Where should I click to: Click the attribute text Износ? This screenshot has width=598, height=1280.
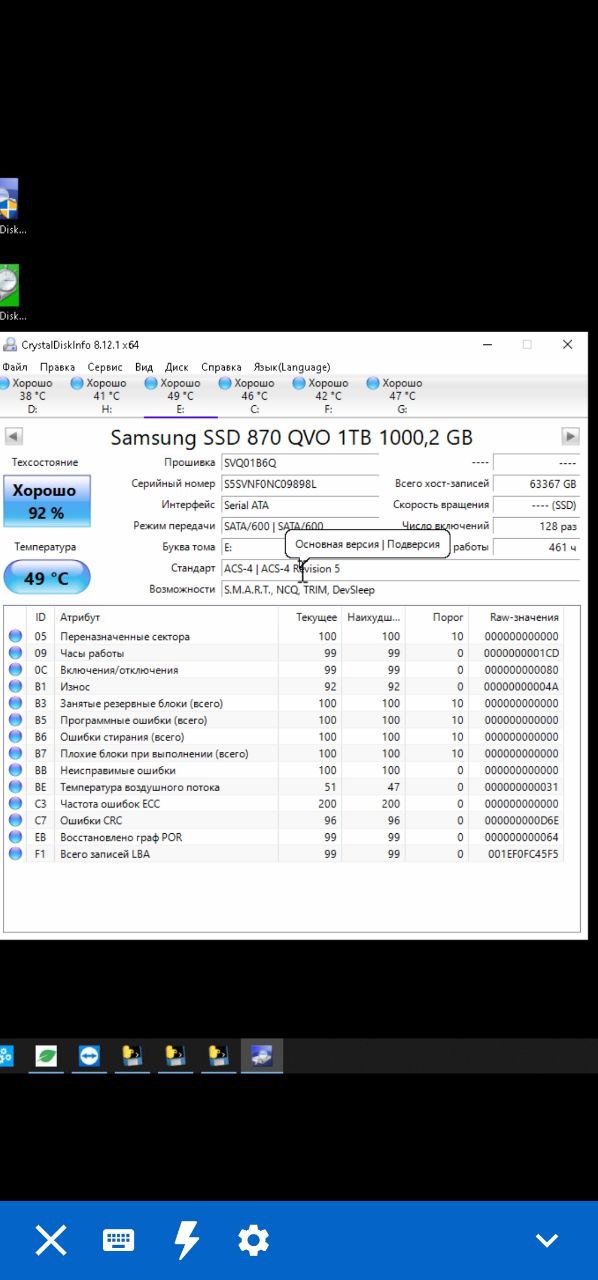pyautogui.click(x=75, y=687)
